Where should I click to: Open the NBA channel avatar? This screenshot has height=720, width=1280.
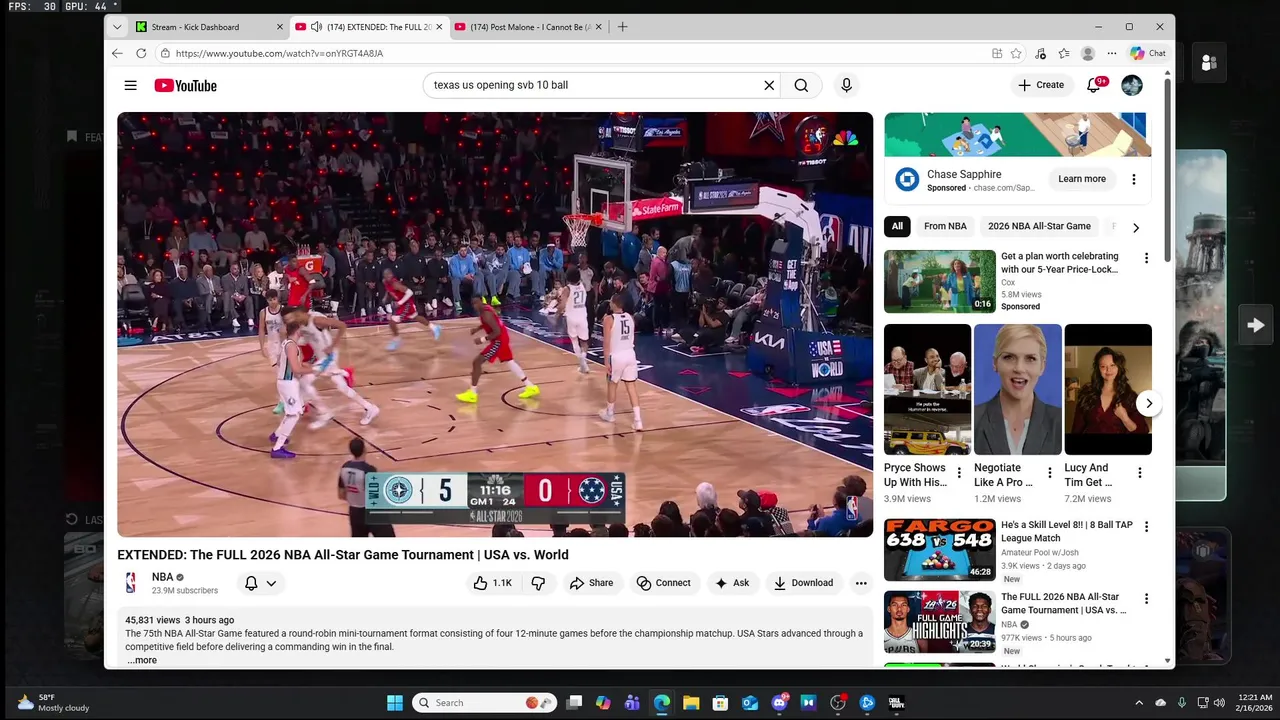click(x=131, y=582)
